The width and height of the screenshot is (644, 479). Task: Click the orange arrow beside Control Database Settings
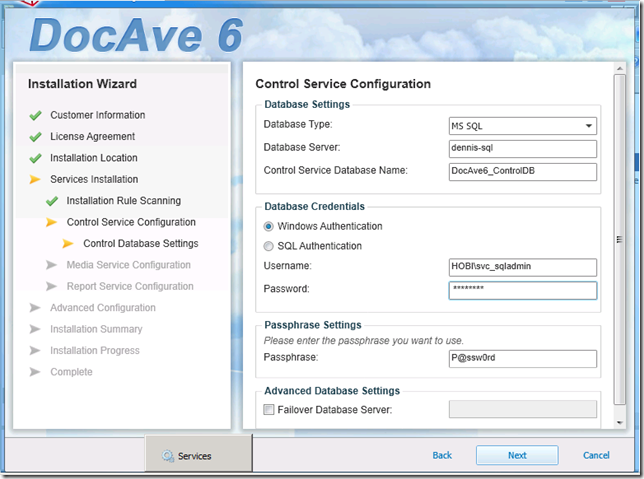coord(68,244)
